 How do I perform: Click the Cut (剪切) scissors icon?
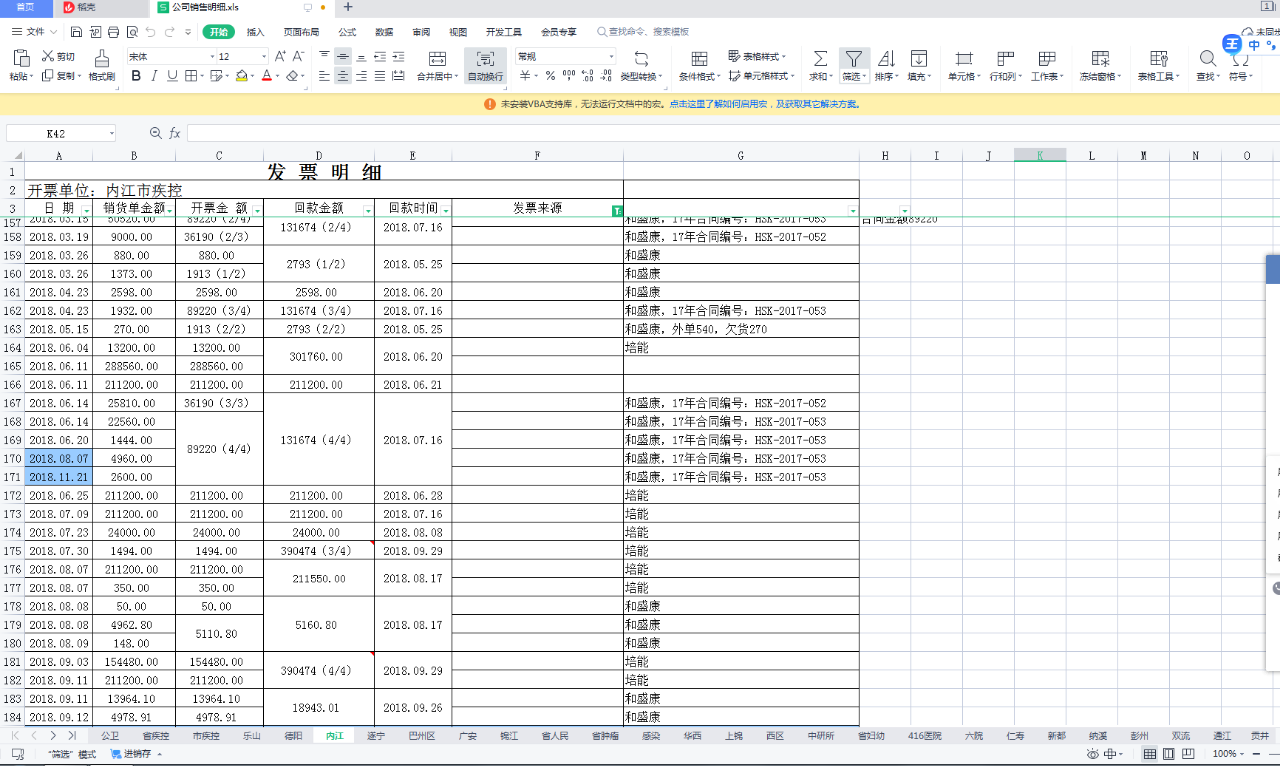pyautogui.click(x=48, y=57)
